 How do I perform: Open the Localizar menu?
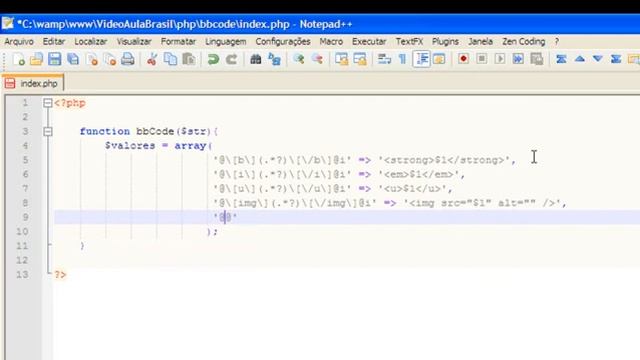coord(91,42)
